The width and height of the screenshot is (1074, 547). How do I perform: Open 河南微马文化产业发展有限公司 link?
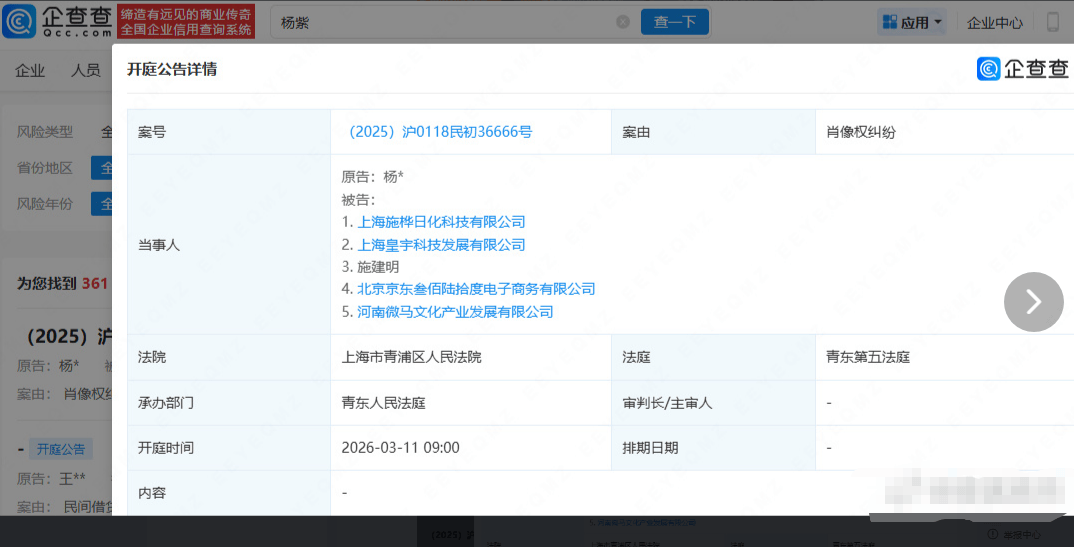click(x=455, y=312)
